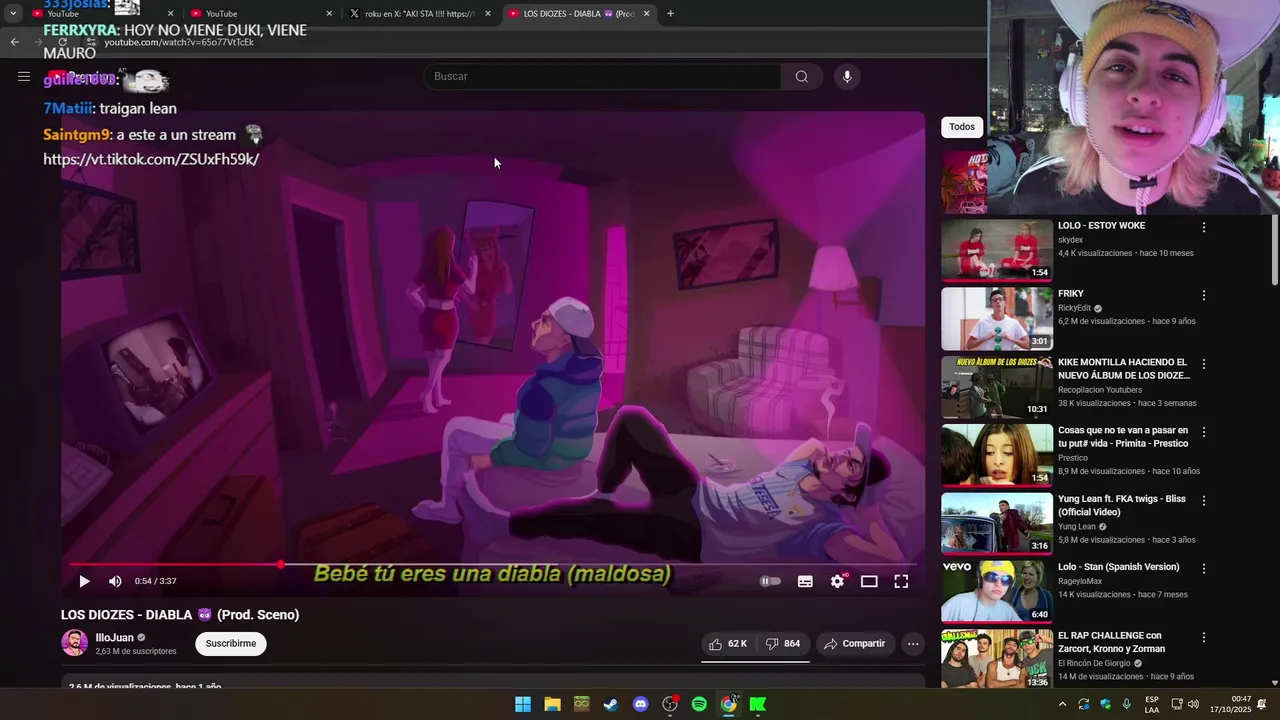Open the YouTube hamburger guide menu

point(24,76)
